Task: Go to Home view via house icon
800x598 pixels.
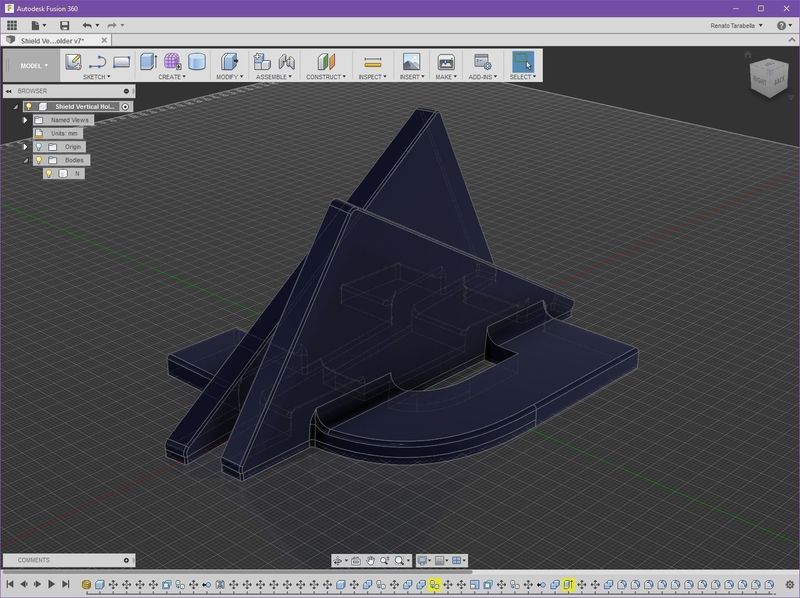Action: pos(748,55)
